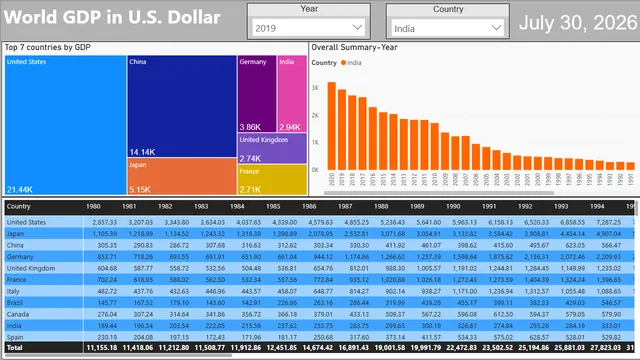
Task: Select the Germany table row label
Action: (x=20, y=257)
